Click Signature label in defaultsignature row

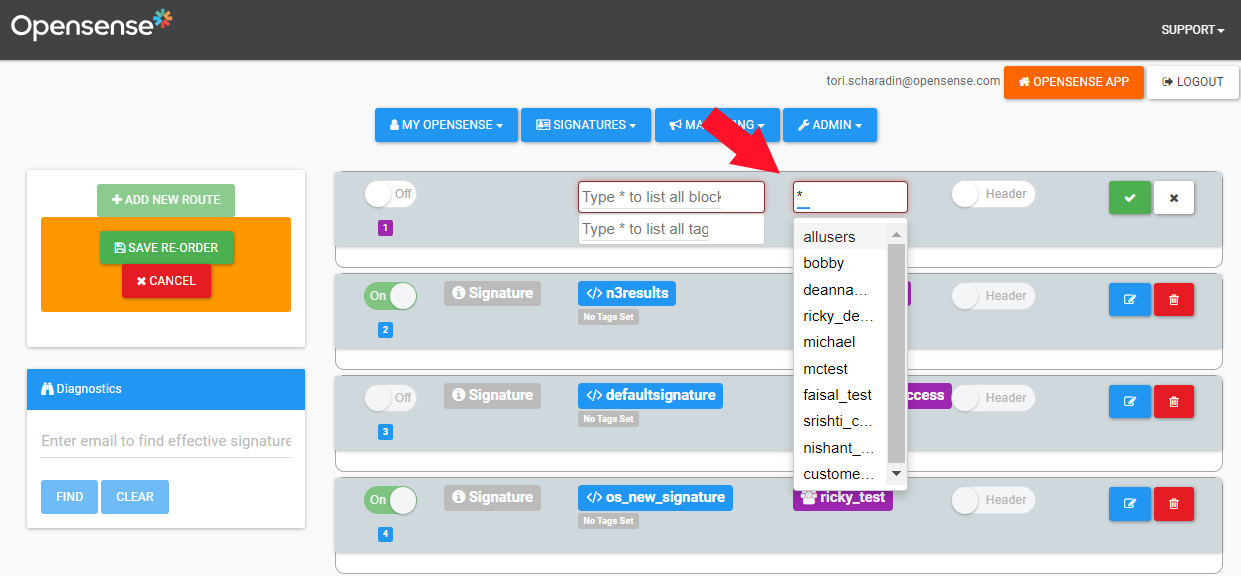pyautogui.click(x=492, y=396)
